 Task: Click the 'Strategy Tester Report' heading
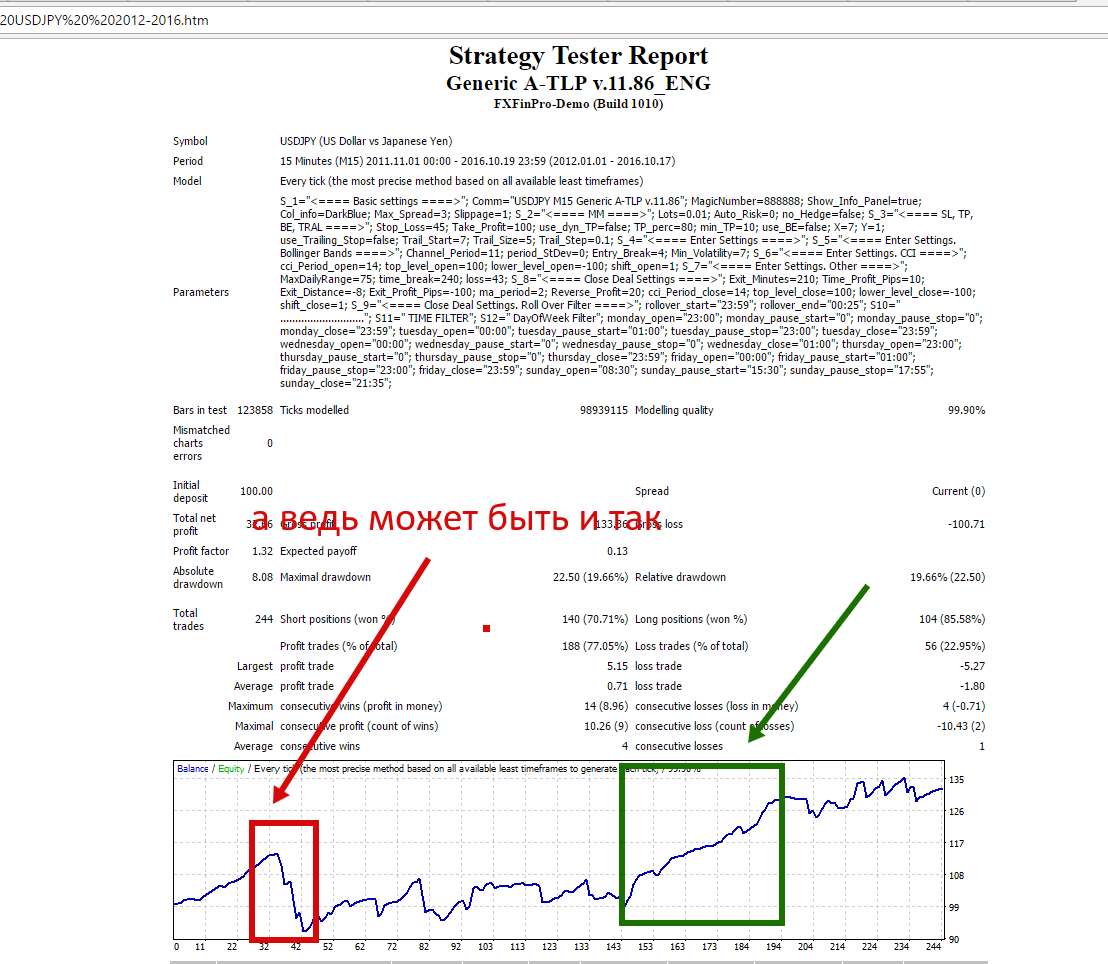click(x=578, y=55)
